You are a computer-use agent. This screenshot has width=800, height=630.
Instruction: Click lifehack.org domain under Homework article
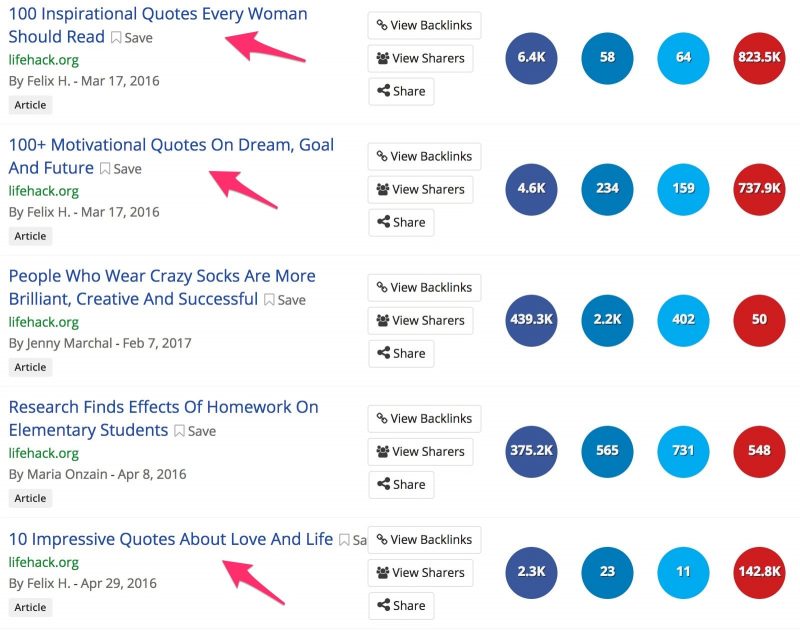click(43, 453)
